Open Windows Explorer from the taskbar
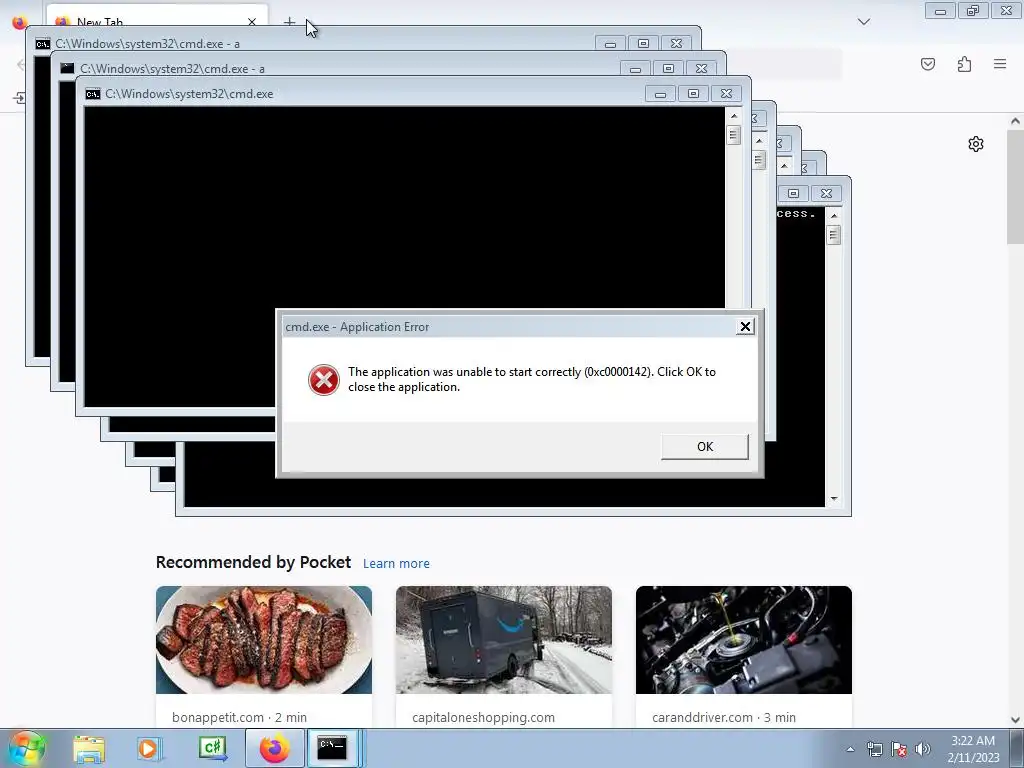The image size is (1024, 768). point(89,748)
